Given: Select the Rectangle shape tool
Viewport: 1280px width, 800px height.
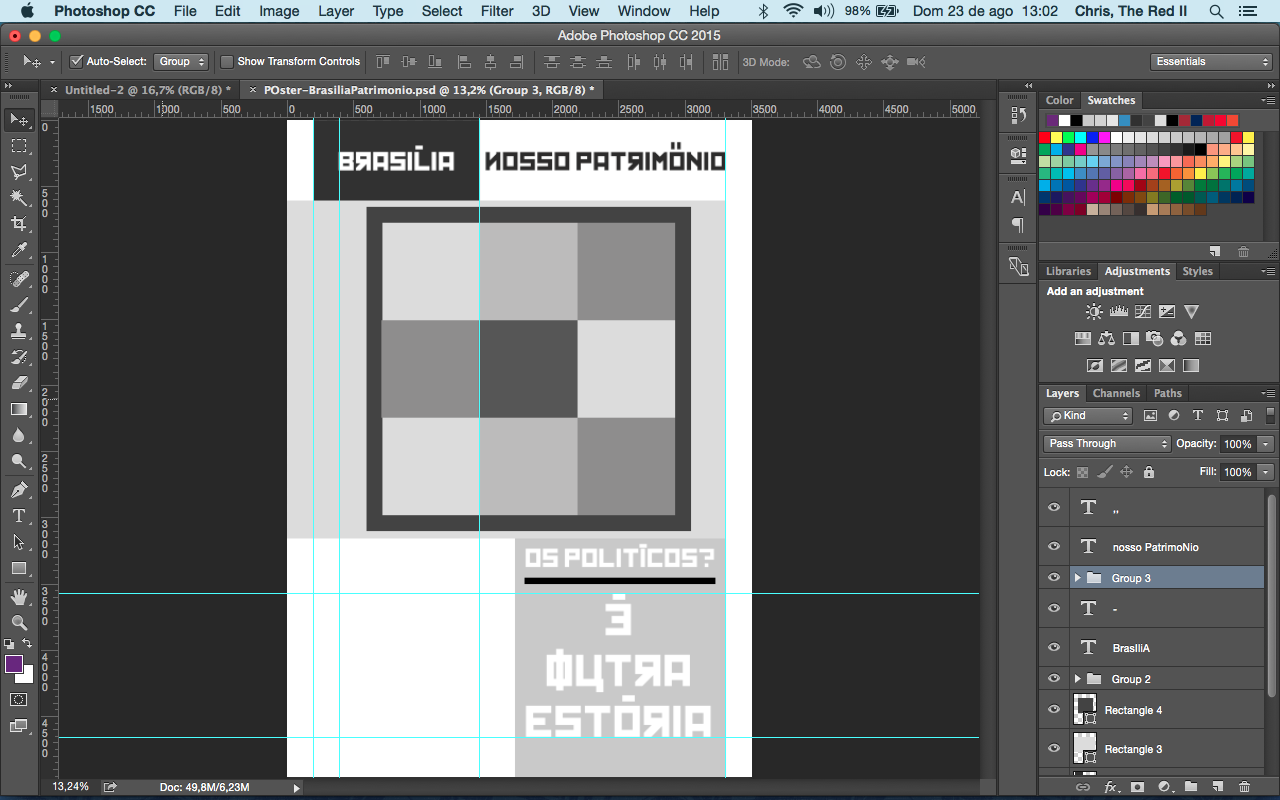Looking at the screenshot, I should click(x=19, y=568).
